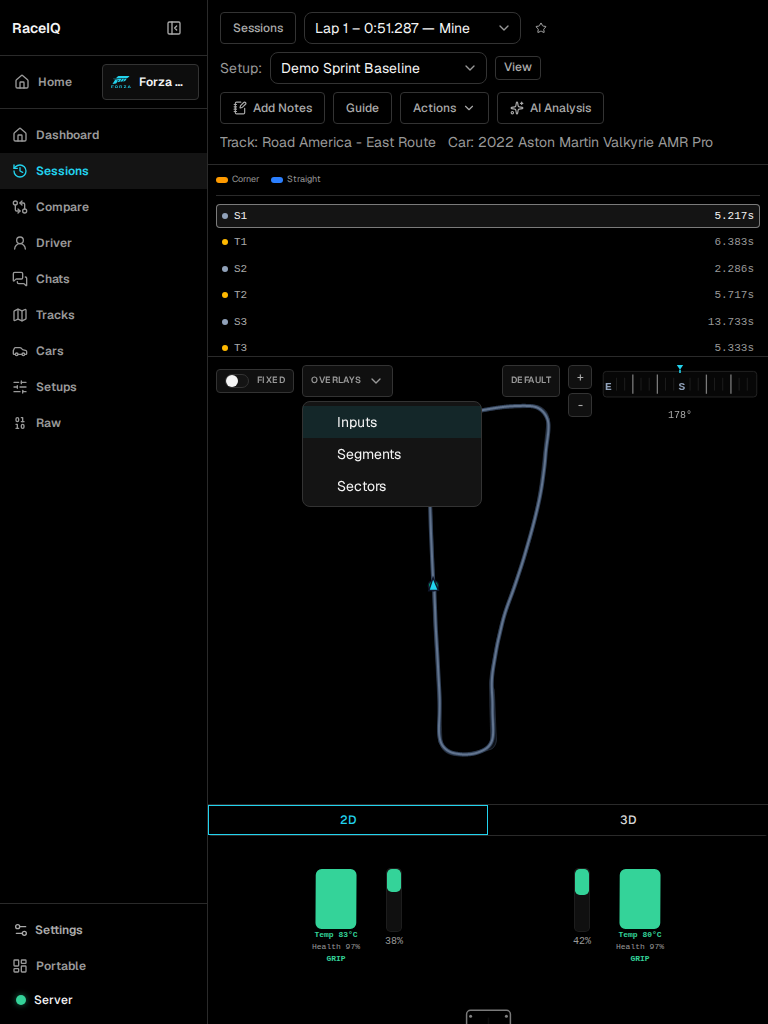This screenshot has width=768, height=1024.
Task: Click the Dashboard sidebar icon
Action: pyautogui.click(x=20, y=135)
